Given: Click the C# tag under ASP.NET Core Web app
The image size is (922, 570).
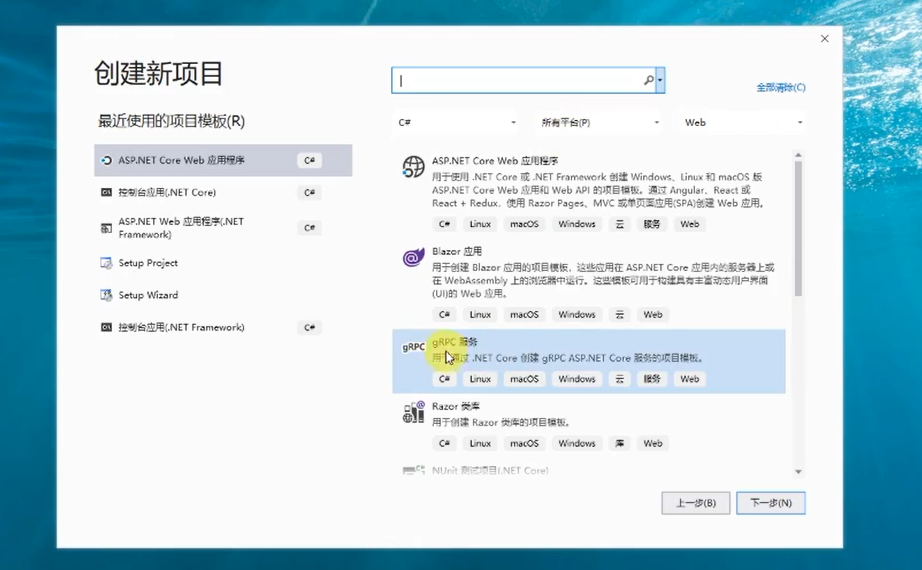Looking at the screenshot, I should 445,224.
